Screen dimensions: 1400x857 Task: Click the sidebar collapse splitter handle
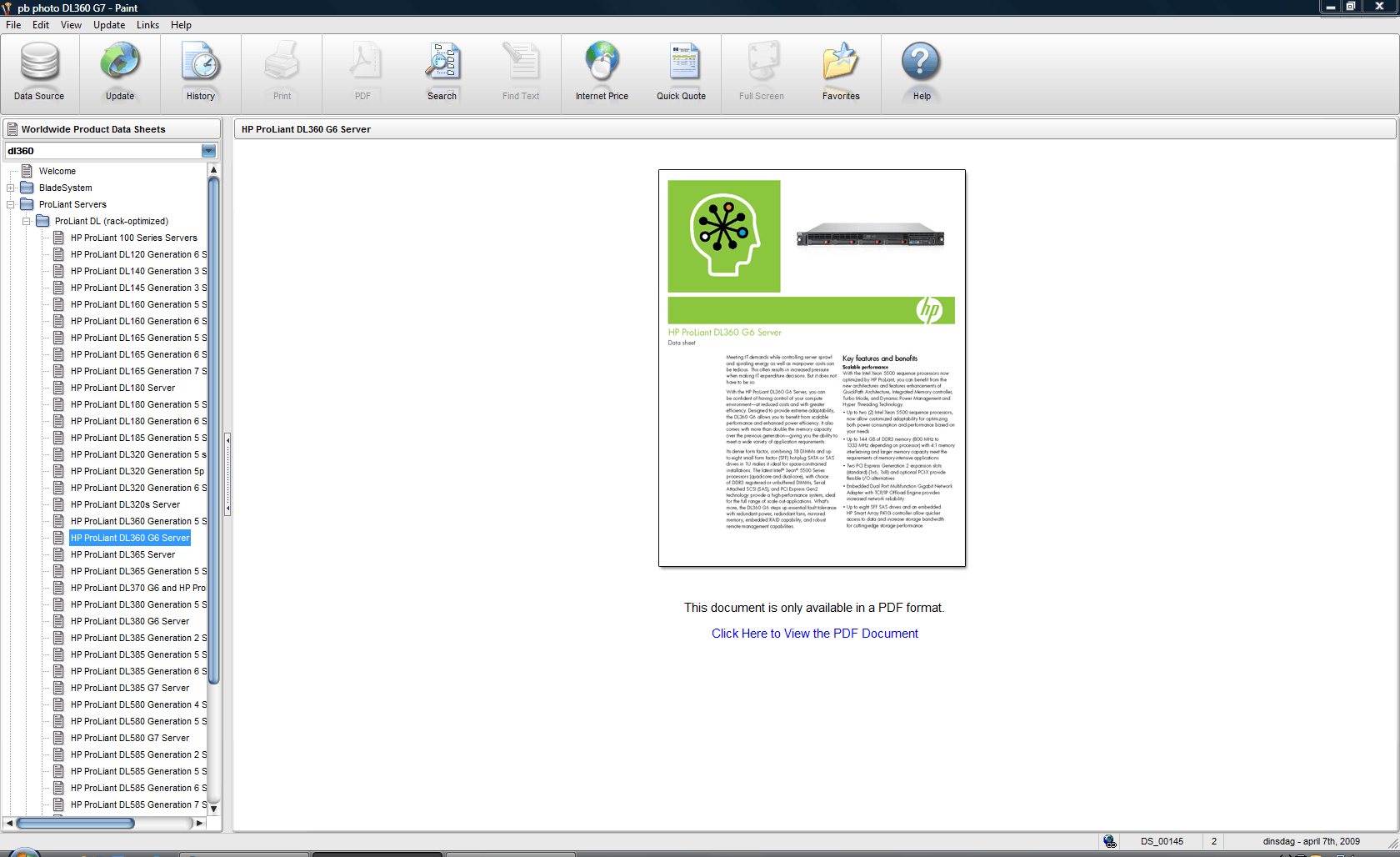click(227, 474)
